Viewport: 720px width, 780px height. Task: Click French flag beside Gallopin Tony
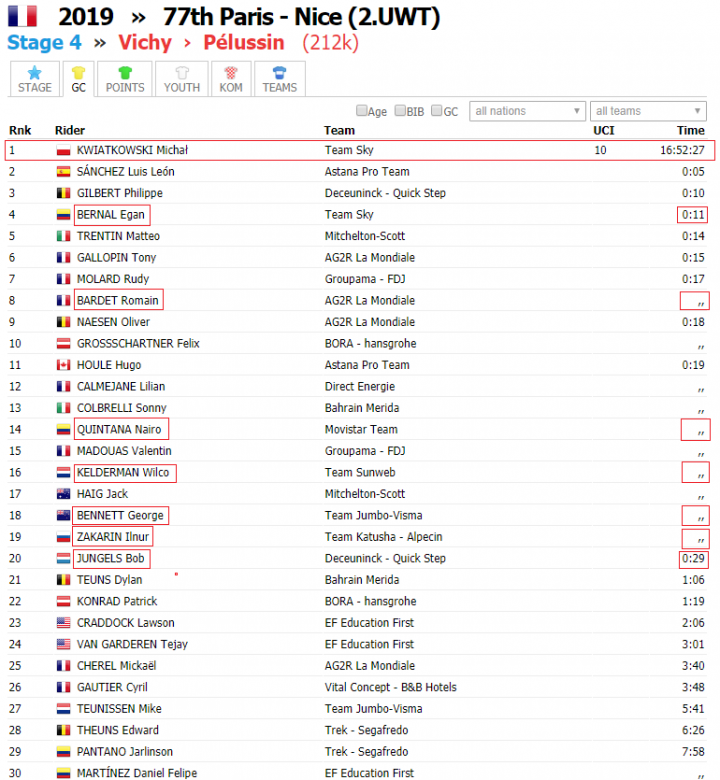63,258
